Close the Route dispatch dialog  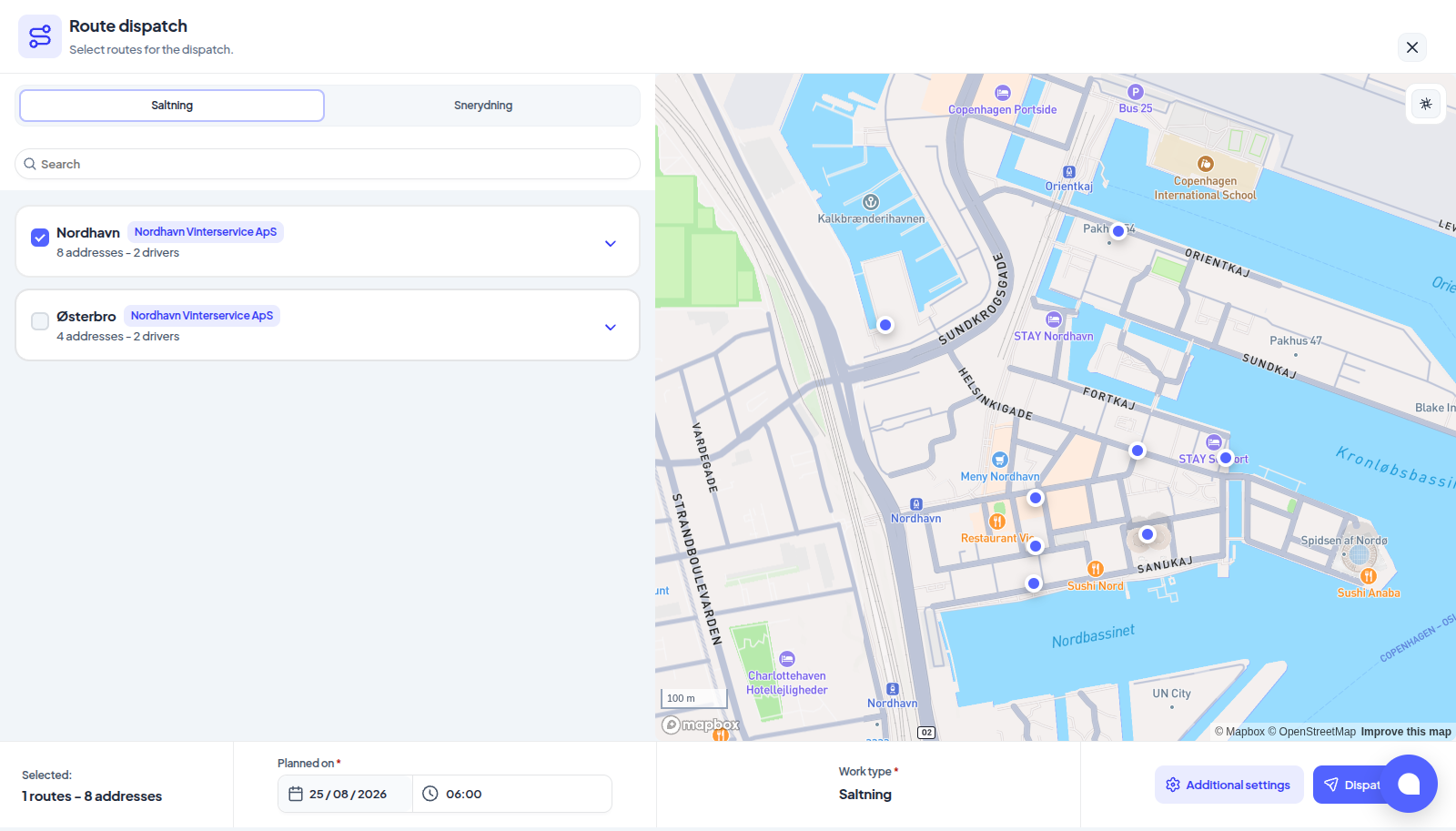tap(1412, 47)
